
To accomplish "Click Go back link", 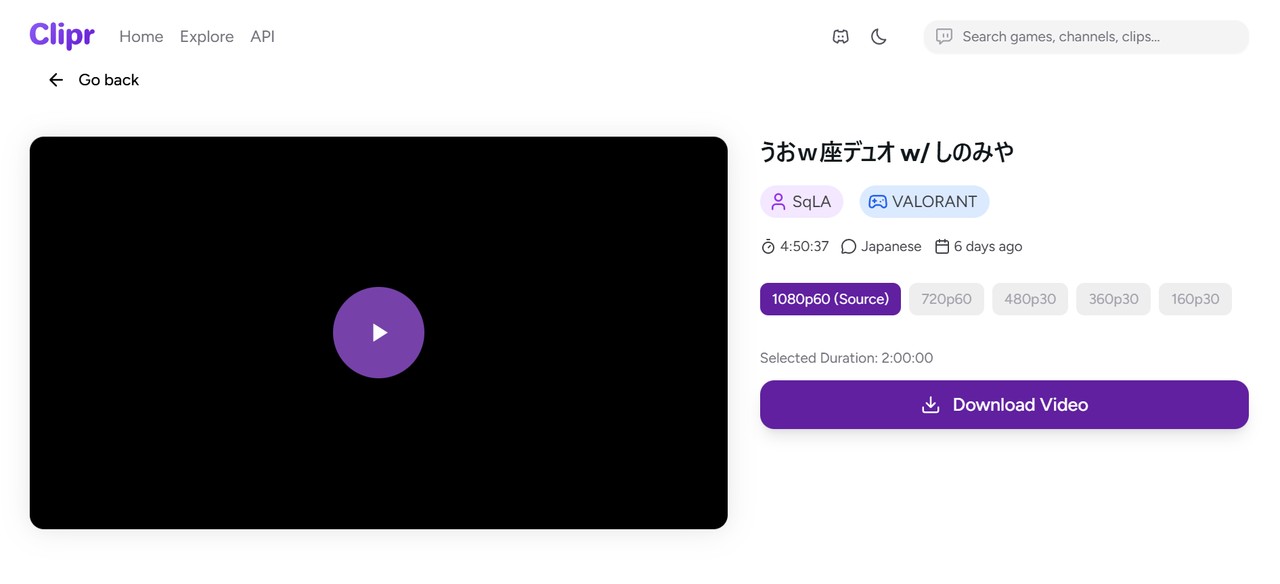I will pyautogui.click(x=108, y=80).
